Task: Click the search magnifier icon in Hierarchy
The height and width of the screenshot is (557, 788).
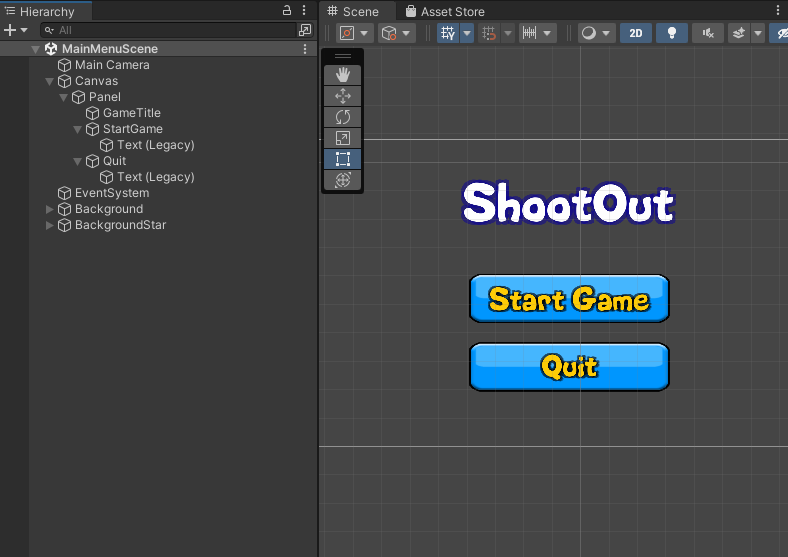Action: [49, 31]
